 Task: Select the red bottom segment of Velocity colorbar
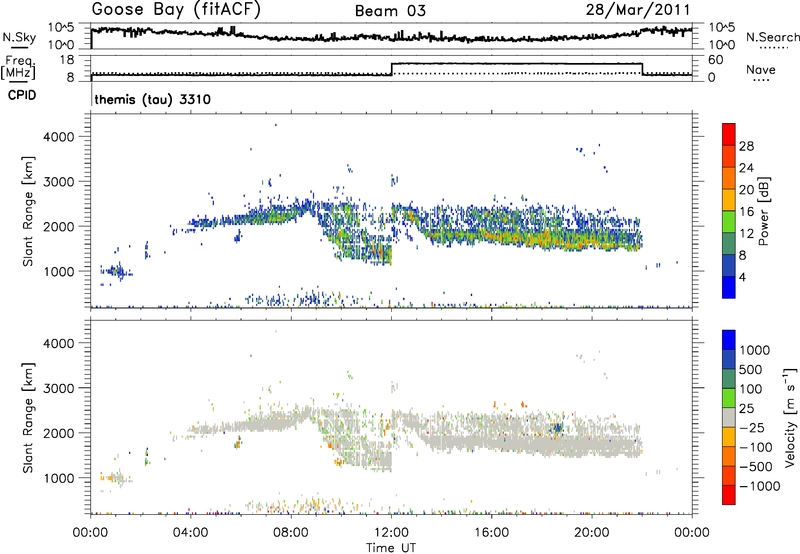pos(729,495)
